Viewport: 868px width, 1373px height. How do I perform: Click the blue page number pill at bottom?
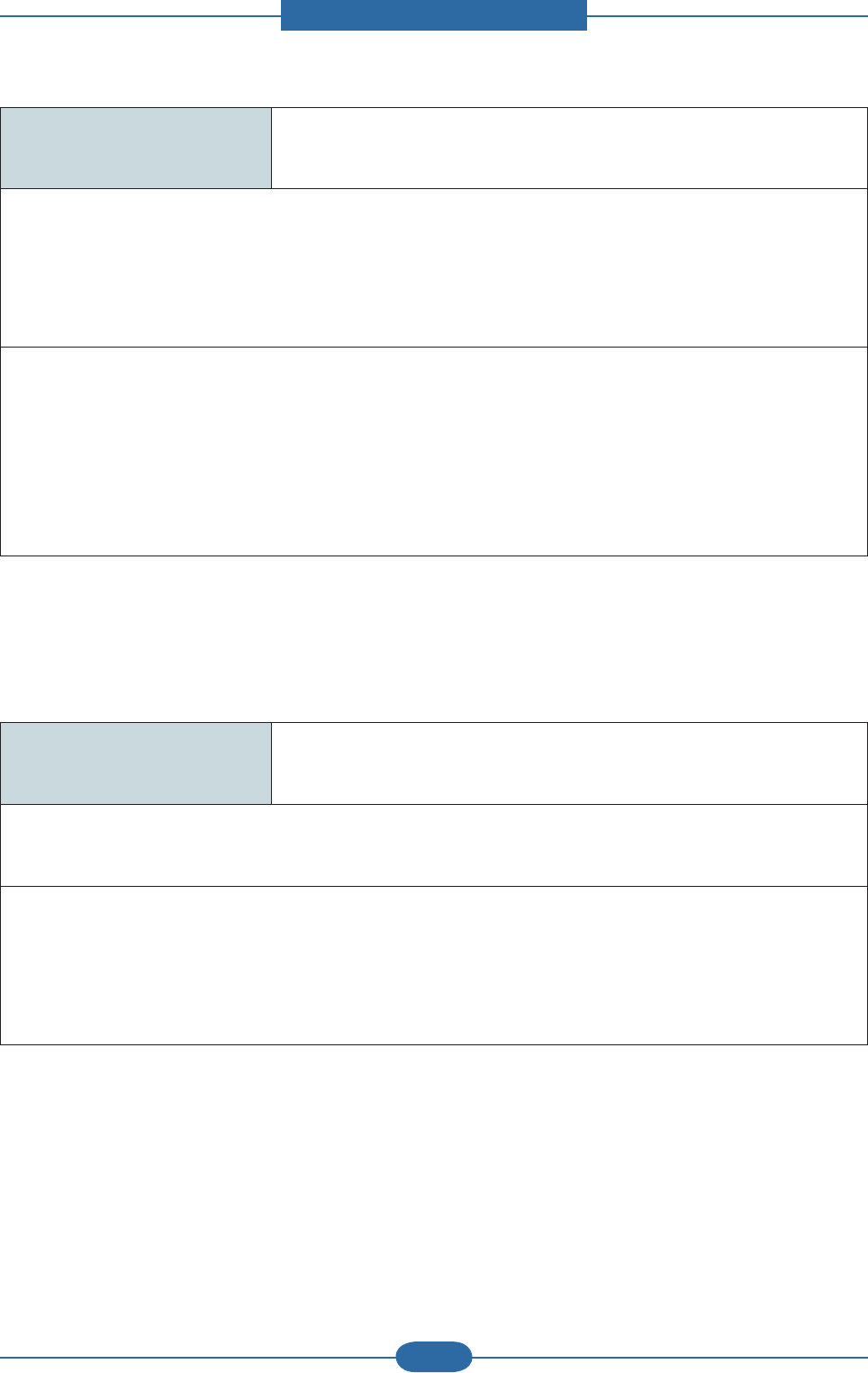(x=433, y=1356)
